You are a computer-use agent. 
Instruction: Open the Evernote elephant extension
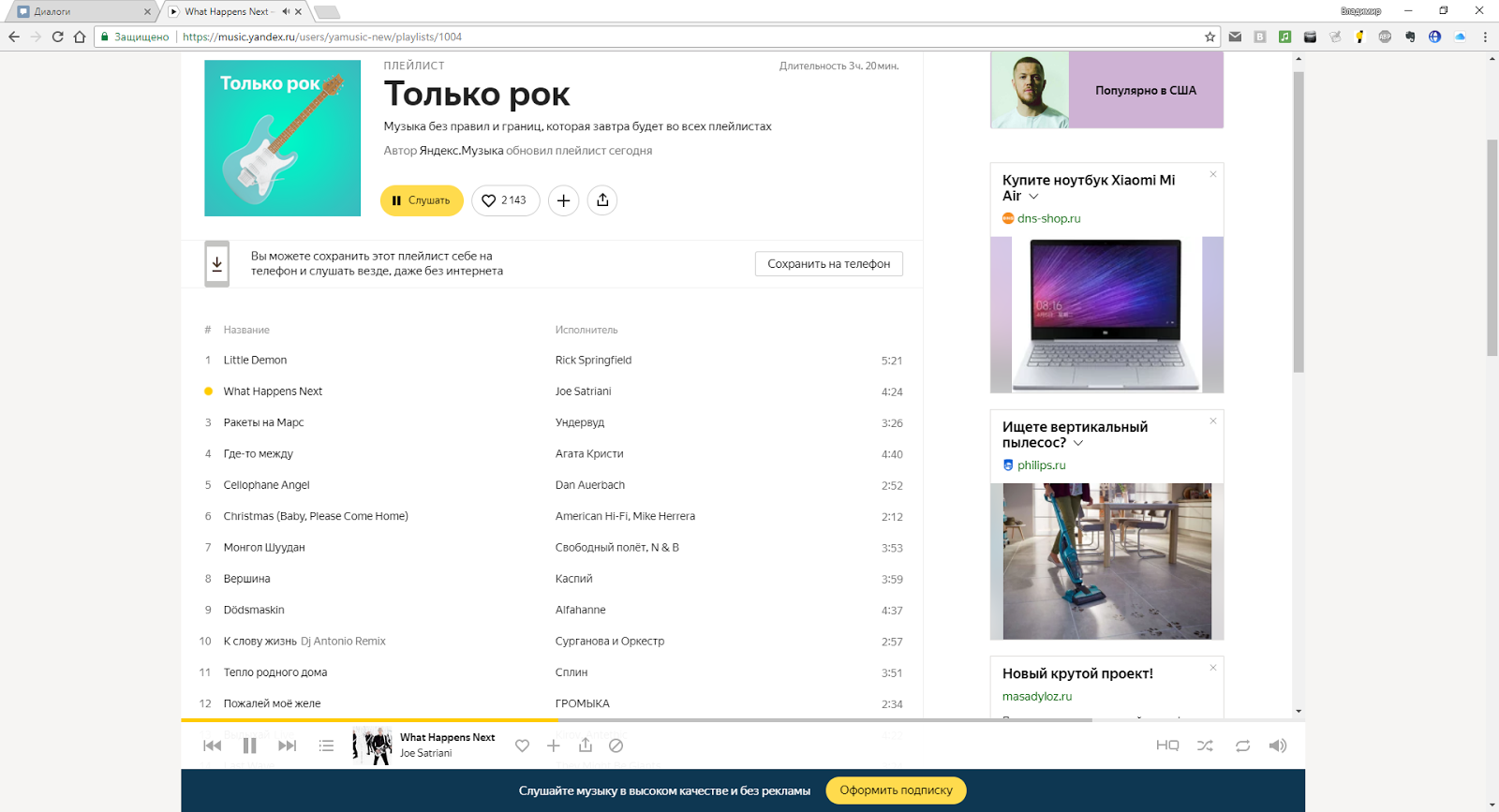(1410, 37)
